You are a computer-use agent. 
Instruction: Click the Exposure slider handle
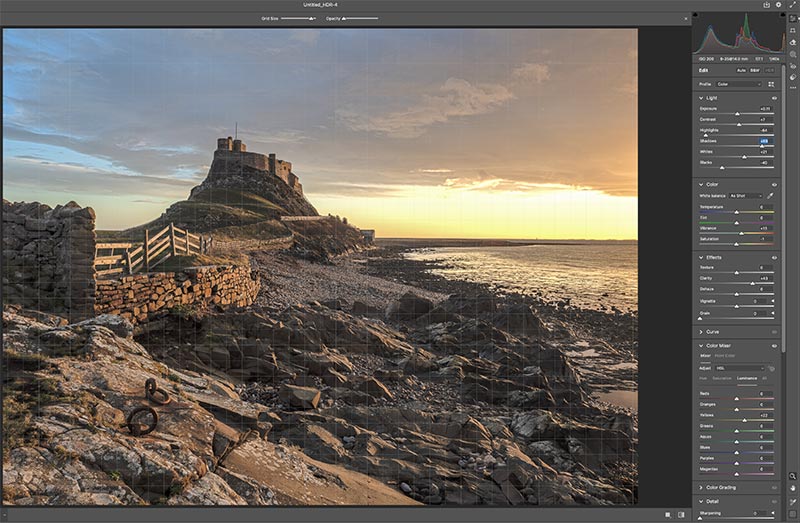click(738, 113)
